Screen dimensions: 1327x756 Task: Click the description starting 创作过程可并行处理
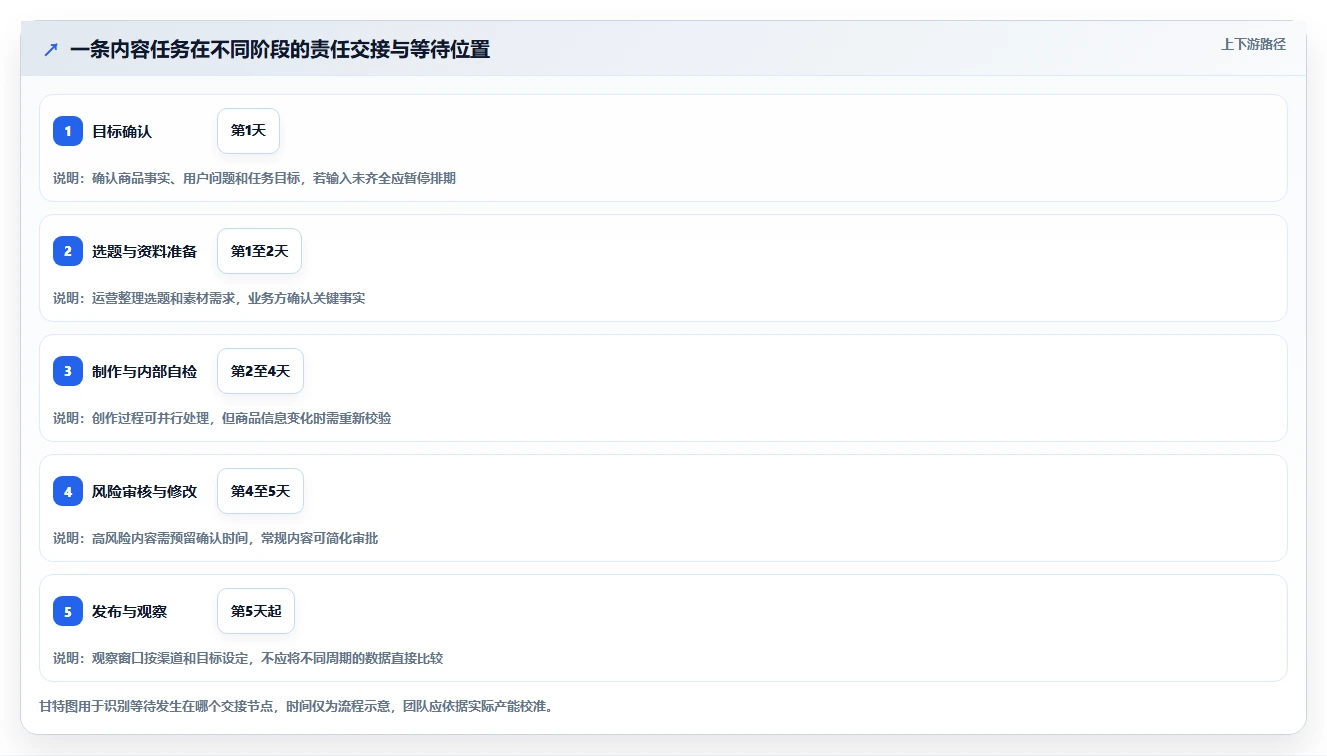222,418
